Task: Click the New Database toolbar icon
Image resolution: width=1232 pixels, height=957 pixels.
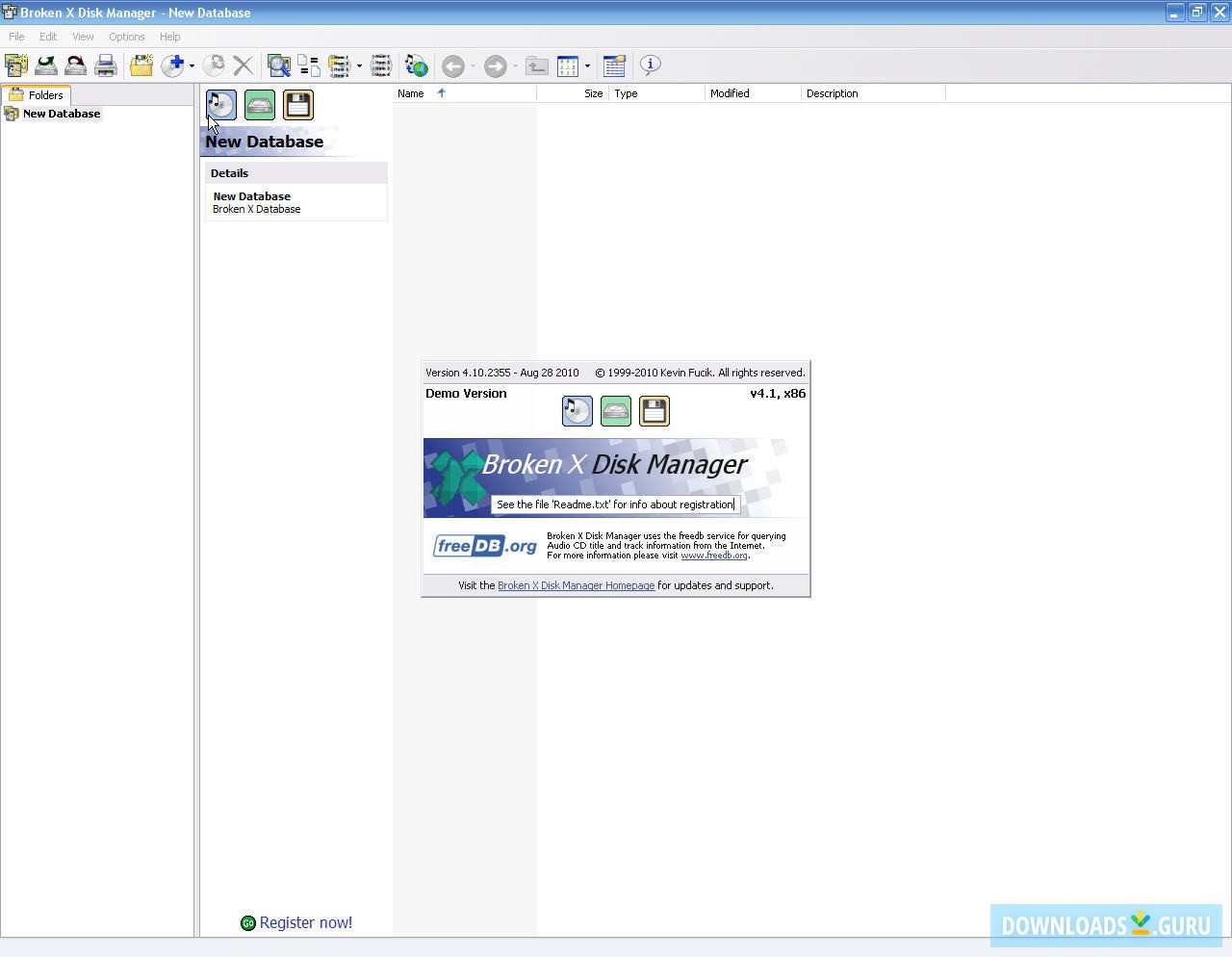Action: [15, 65]
